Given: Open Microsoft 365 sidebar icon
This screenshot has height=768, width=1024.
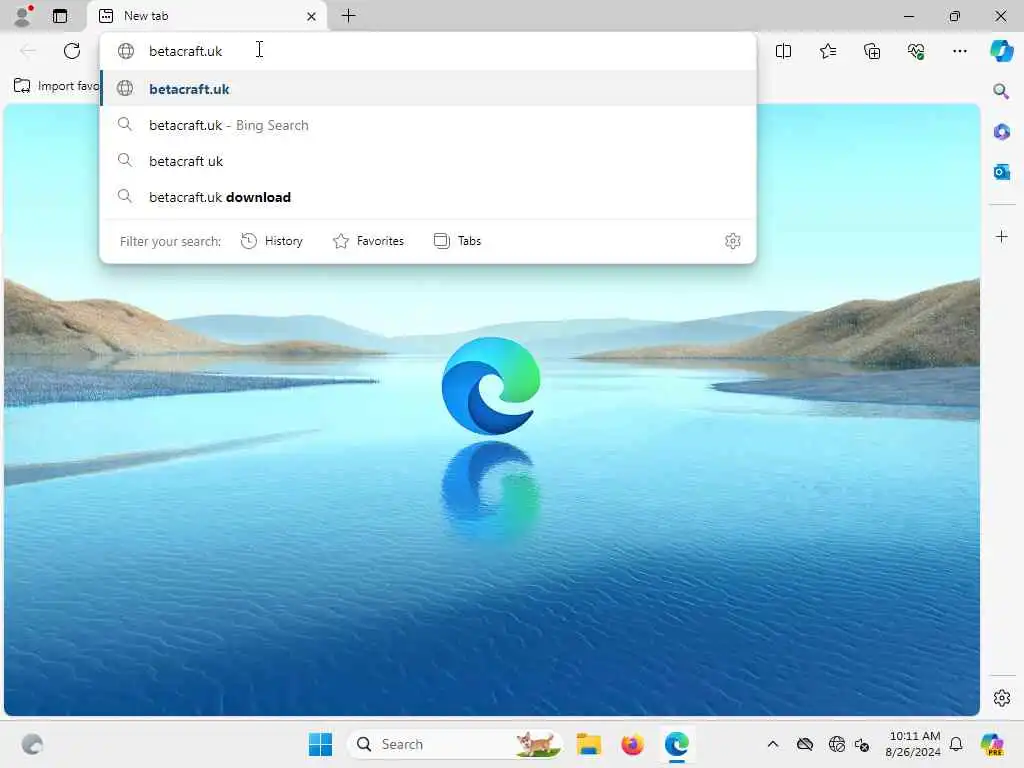Looking at the screenshot, I should pyautogui.click(x=1001, y=131).
